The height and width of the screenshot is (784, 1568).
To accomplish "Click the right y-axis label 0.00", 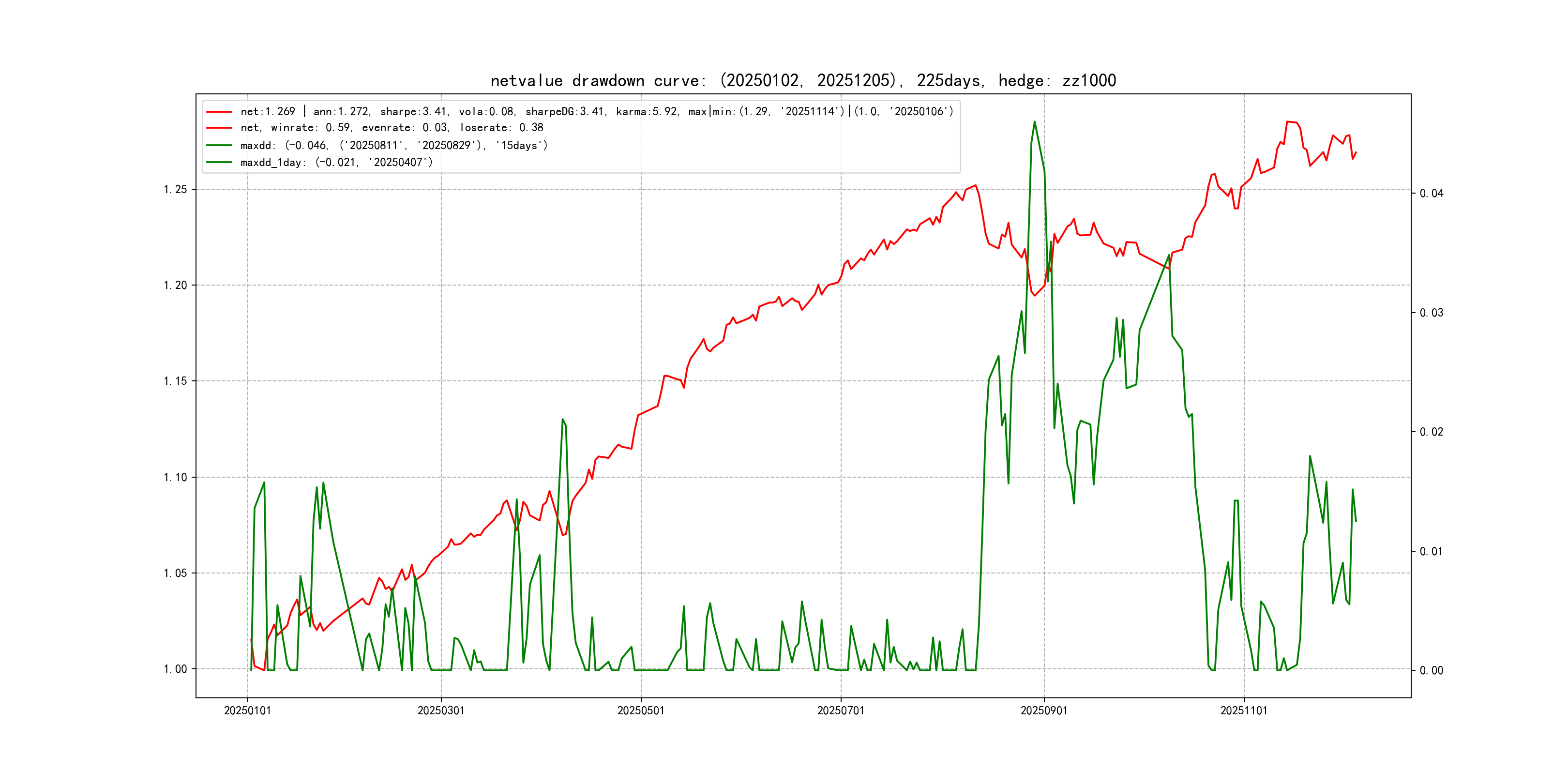I will coord(1431,671).
